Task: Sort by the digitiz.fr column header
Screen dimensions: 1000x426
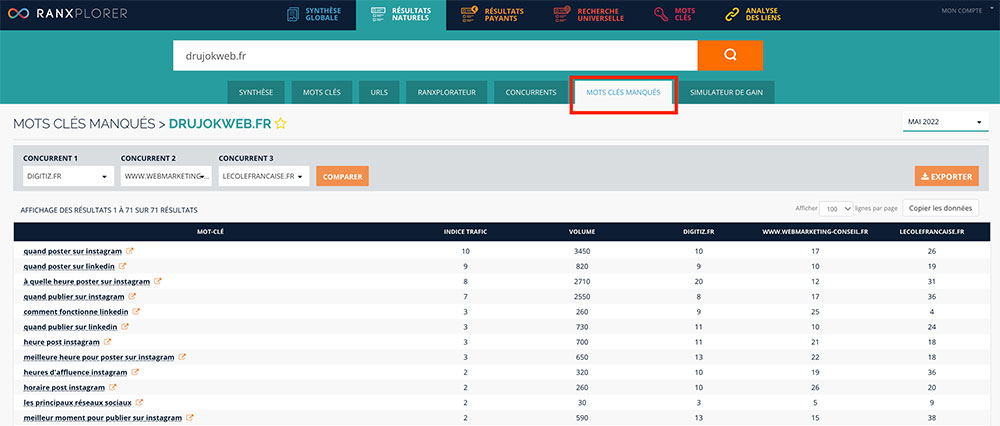Action: [698, 231]
